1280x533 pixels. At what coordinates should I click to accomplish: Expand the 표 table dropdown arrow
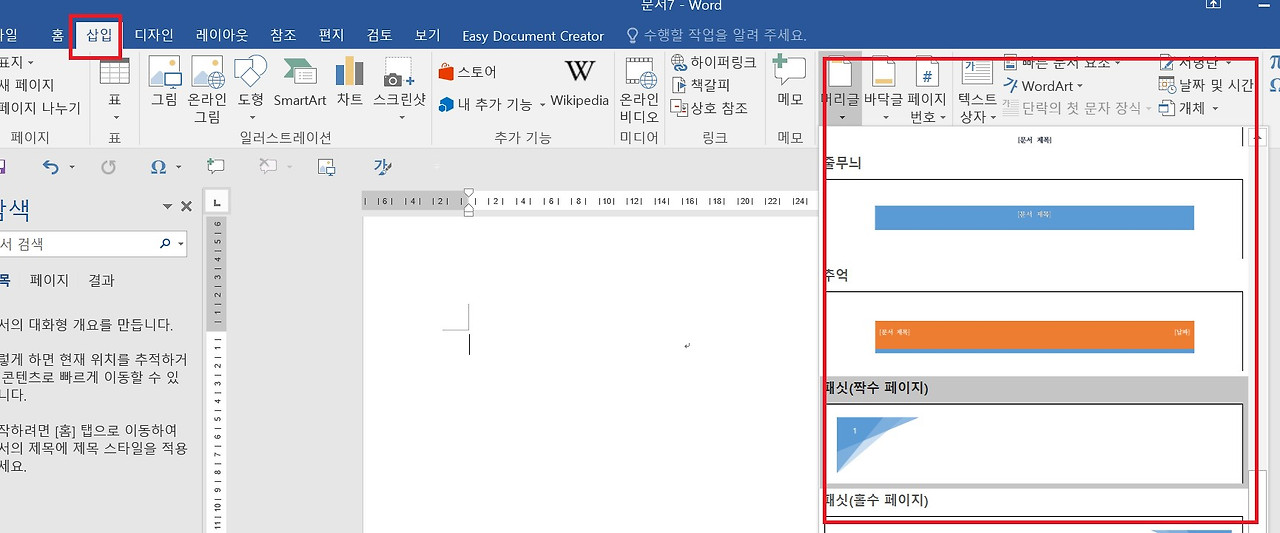[x=115, y=117]
